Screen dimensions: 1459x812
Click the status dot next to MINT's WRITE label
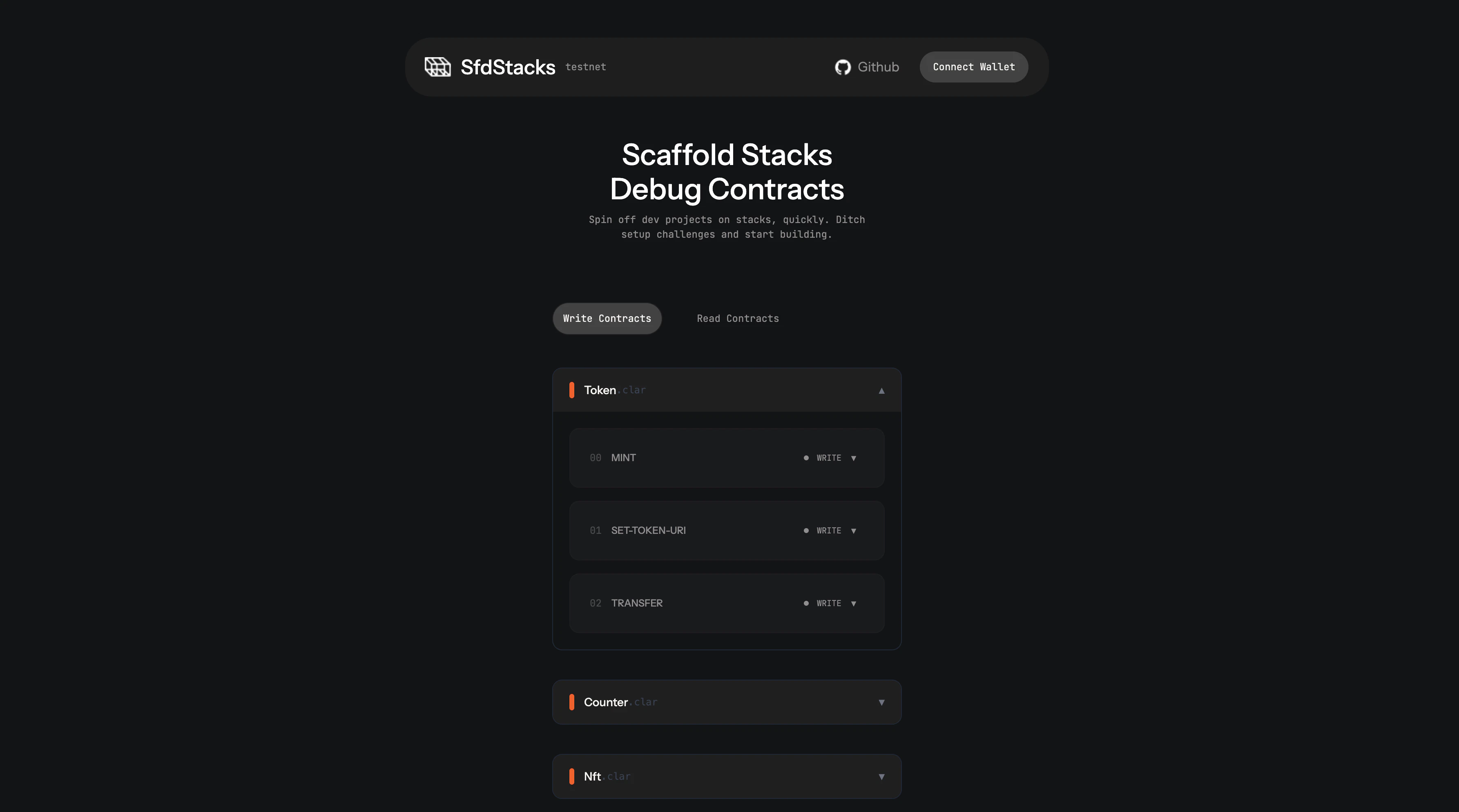click(807, 458)
